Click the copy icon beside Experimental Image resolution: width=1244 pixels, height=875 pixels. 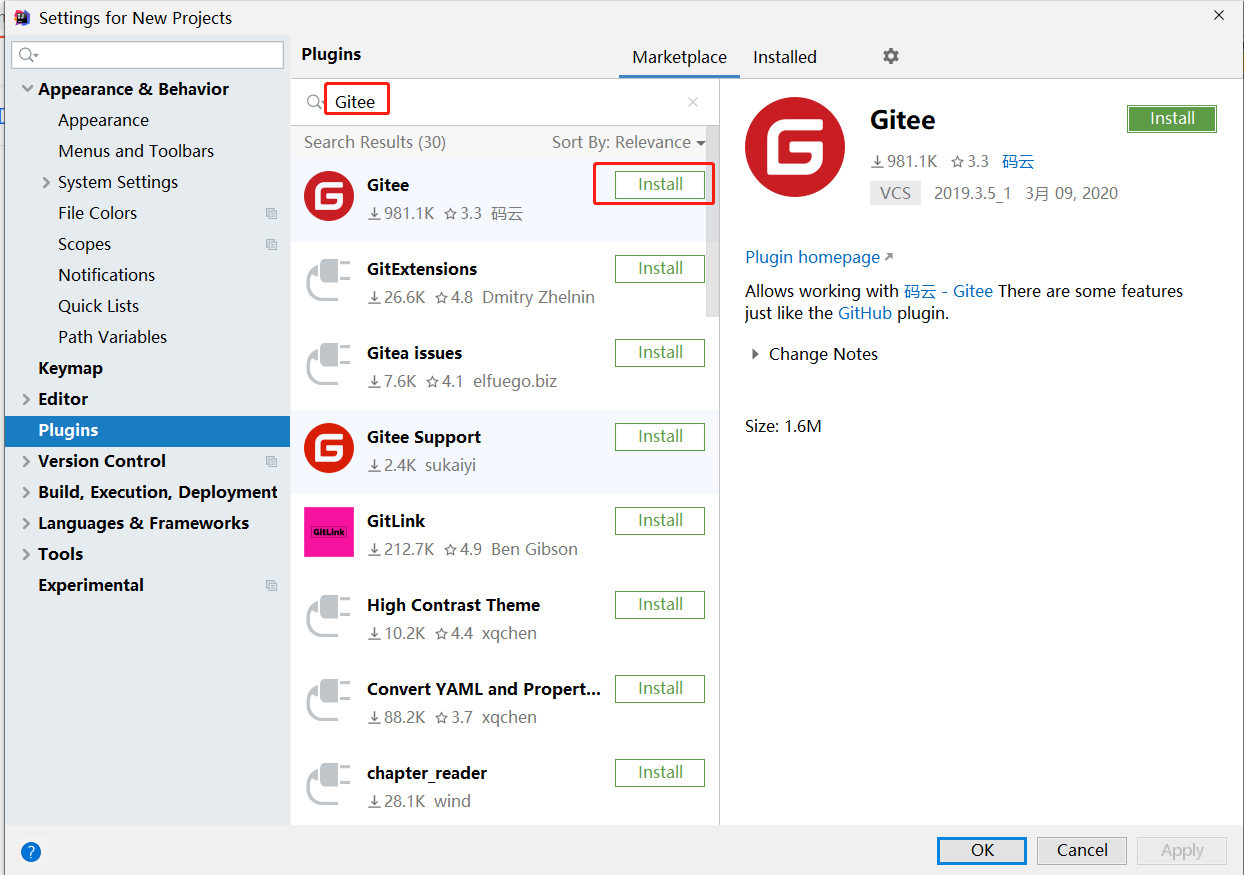point(271,585)
